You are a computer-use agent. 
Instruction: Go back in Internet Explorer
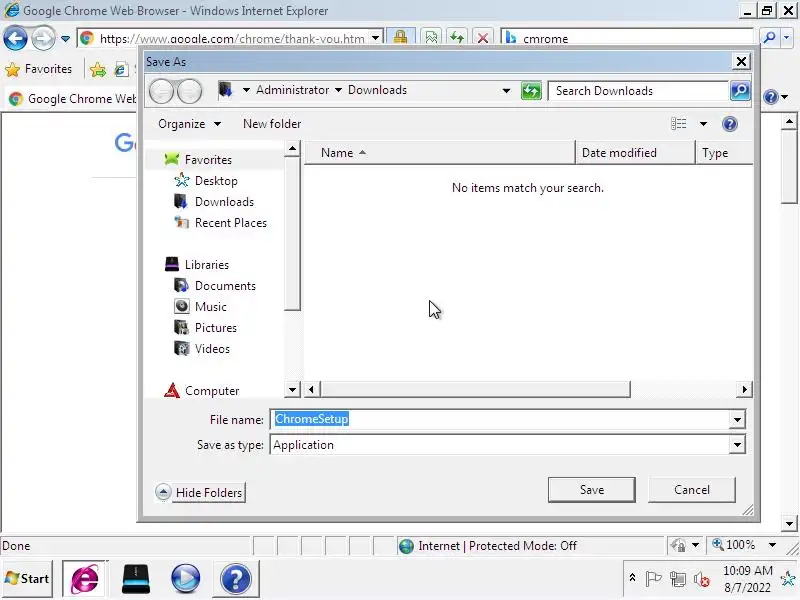[x=15, y=38]
